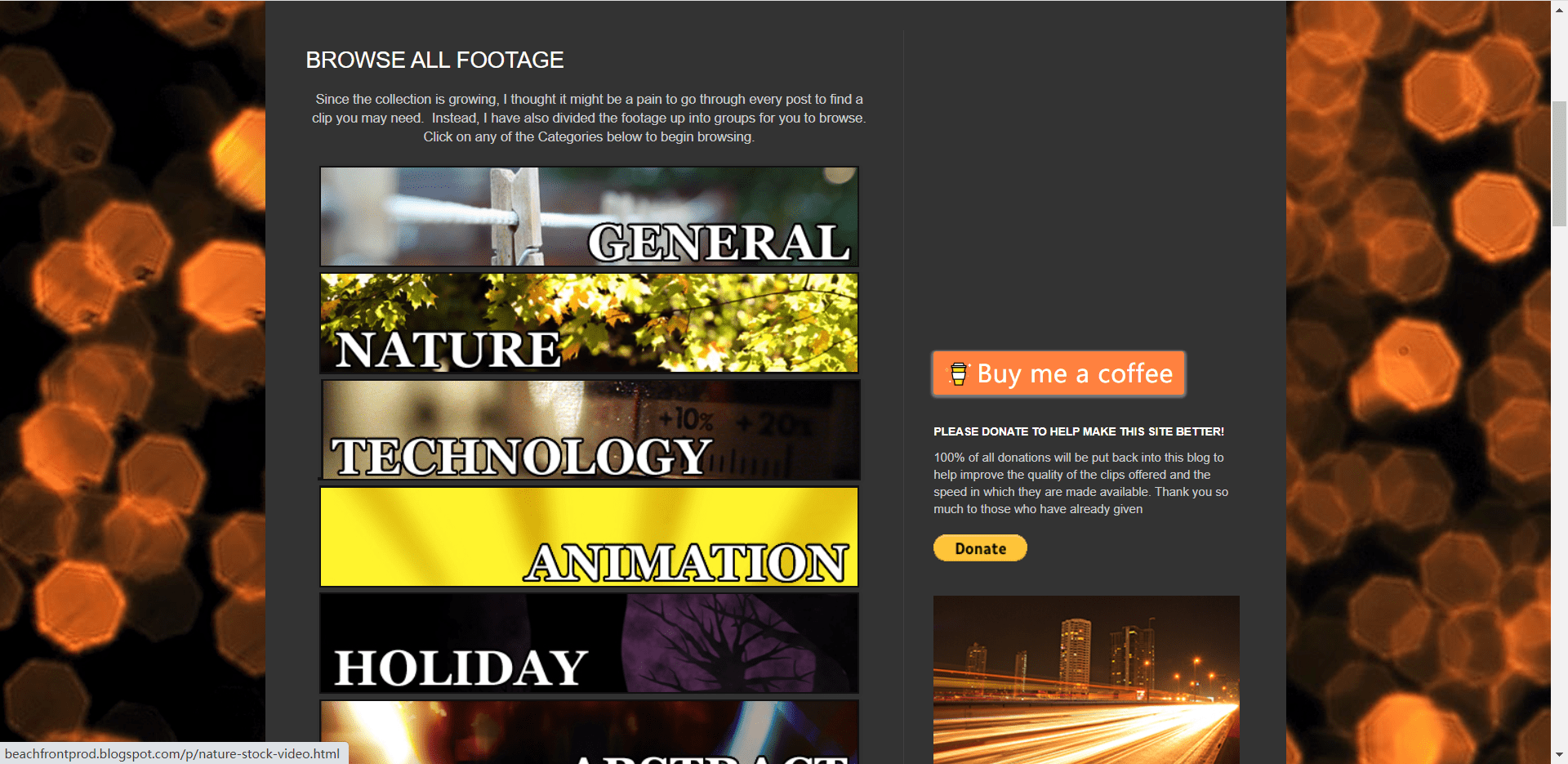Viewport: 1568px width, 764px height.
Task: Click the Browse All Footage heading
Action: pyautogui.click(x=434, y=60)
